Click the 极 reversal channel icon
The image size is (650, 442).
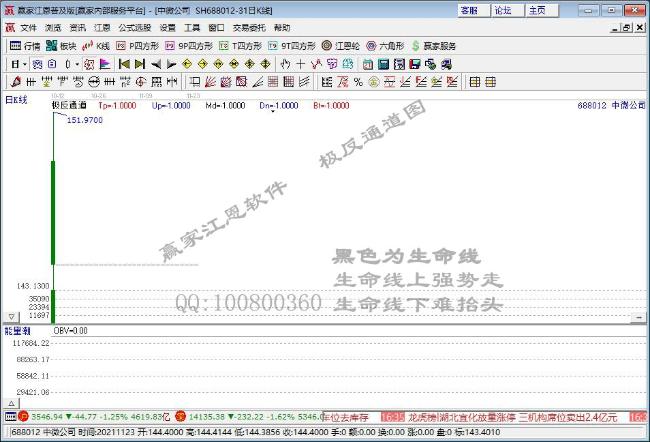click(x=89, y=64)
